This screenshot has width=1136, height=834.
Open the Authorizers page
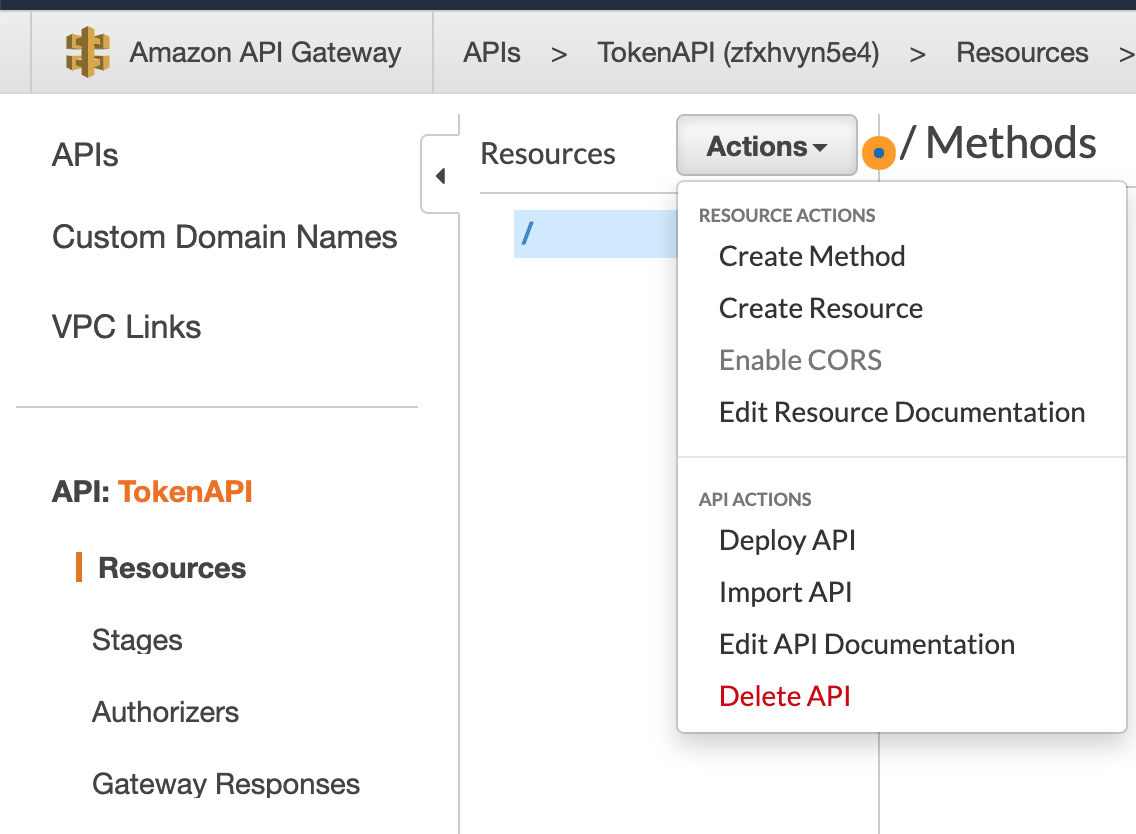(x=165, y=712)
